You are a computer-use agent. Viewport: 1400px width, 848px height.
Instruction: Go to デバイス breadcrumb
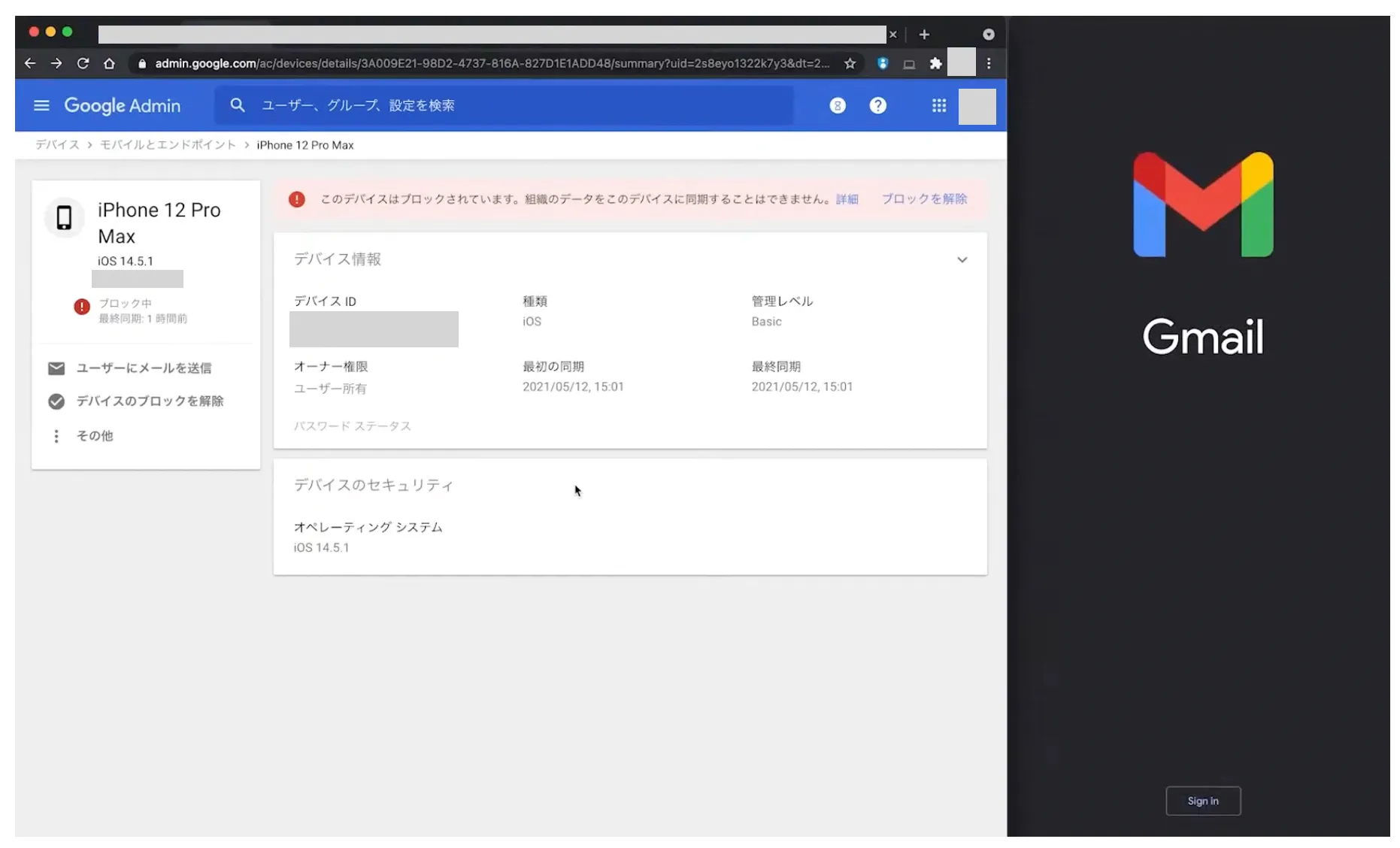point(57,145)
